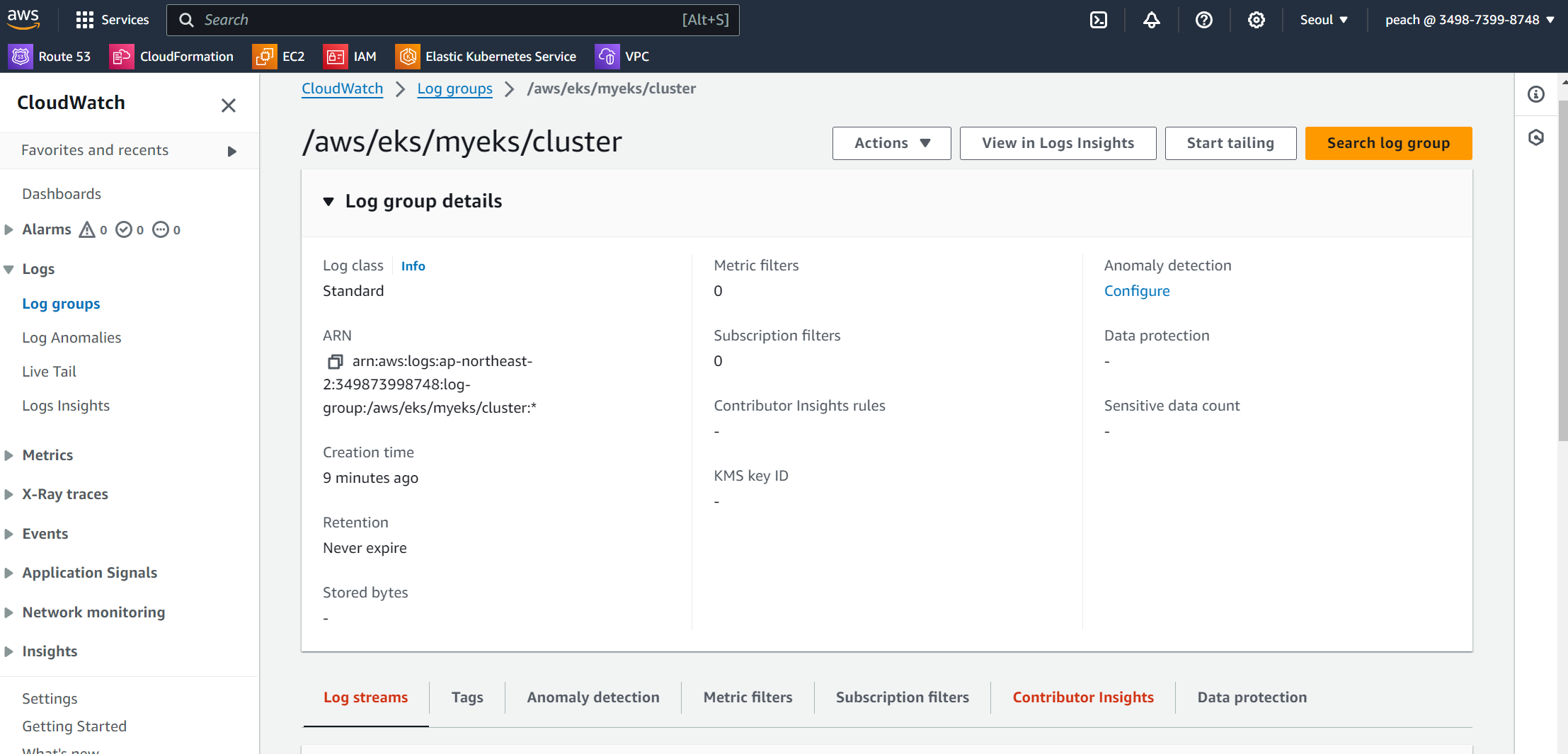
Task: Open the VPC shortcut icon
Action: tap(607, 57)
